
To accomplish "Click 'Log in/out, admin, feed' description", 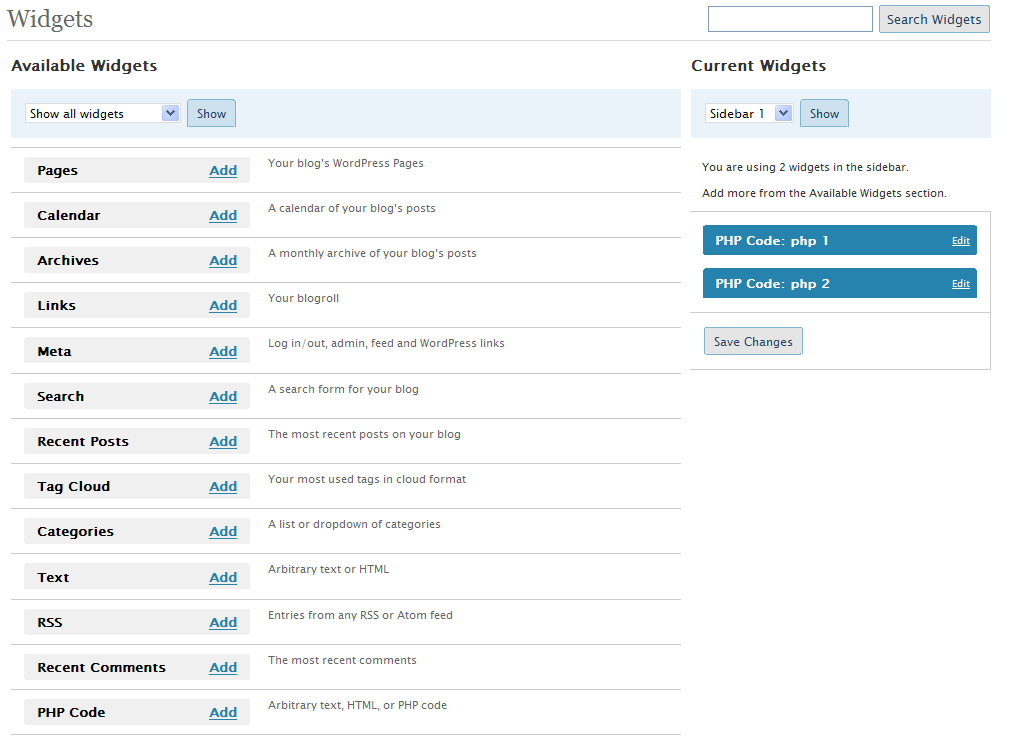I will click(x=386, y=343).
